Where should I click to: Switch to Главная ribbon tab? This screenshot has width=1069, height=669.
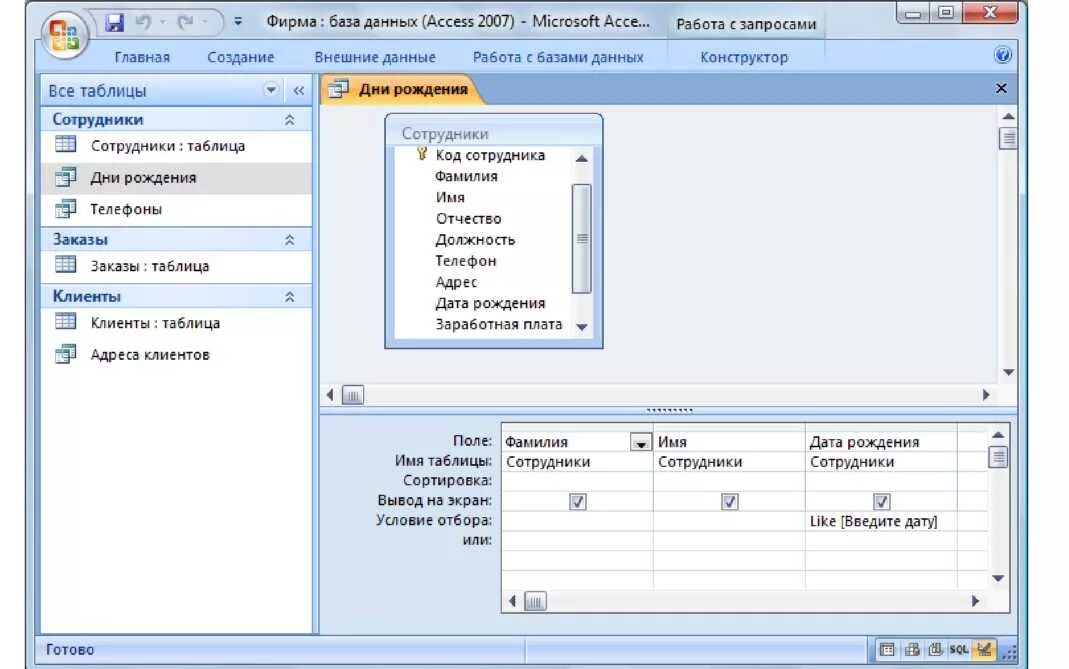(x=142, y=57)
